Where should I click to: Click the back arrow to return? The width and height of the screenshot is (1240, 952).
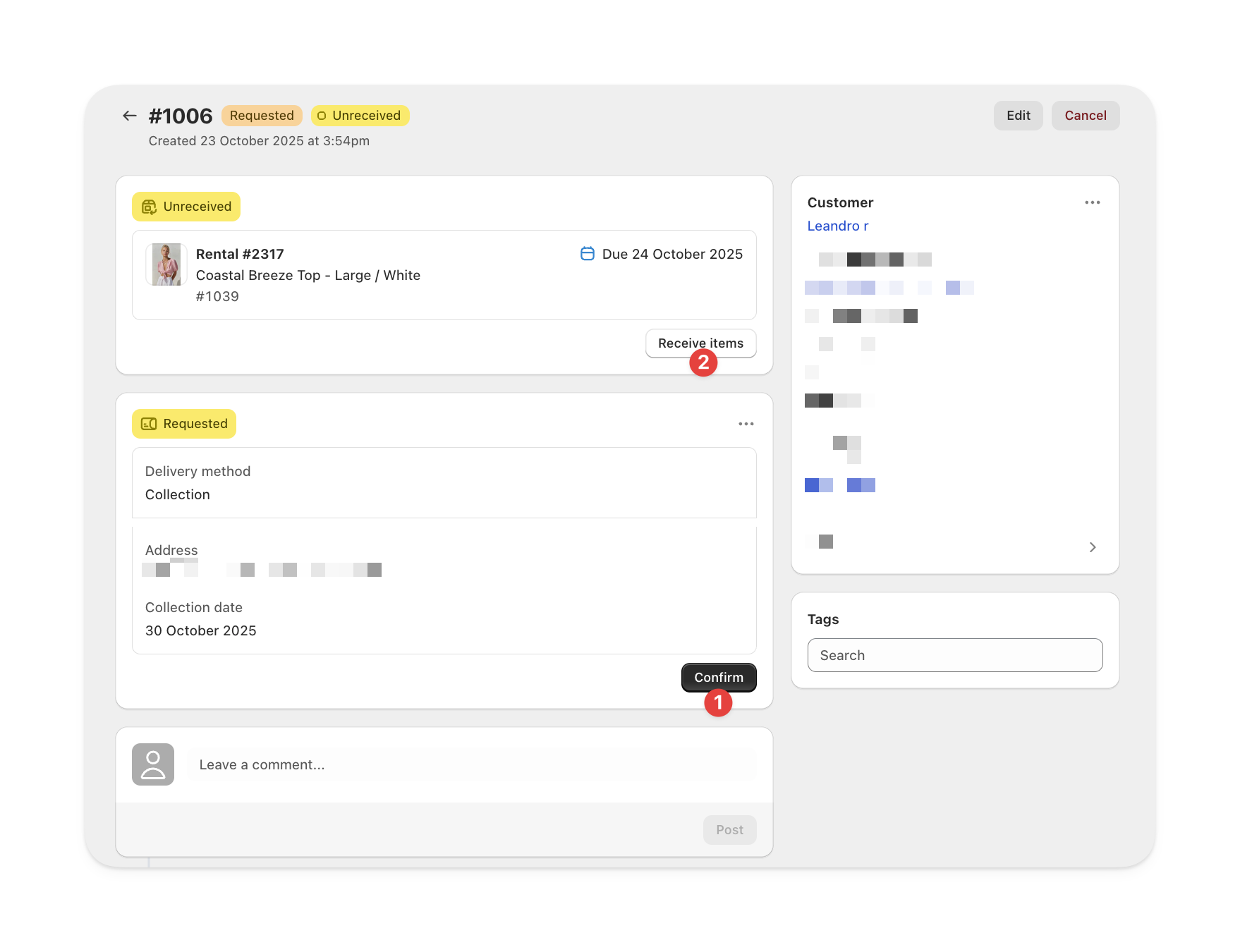pyautogui.click(x=129, y=115)
